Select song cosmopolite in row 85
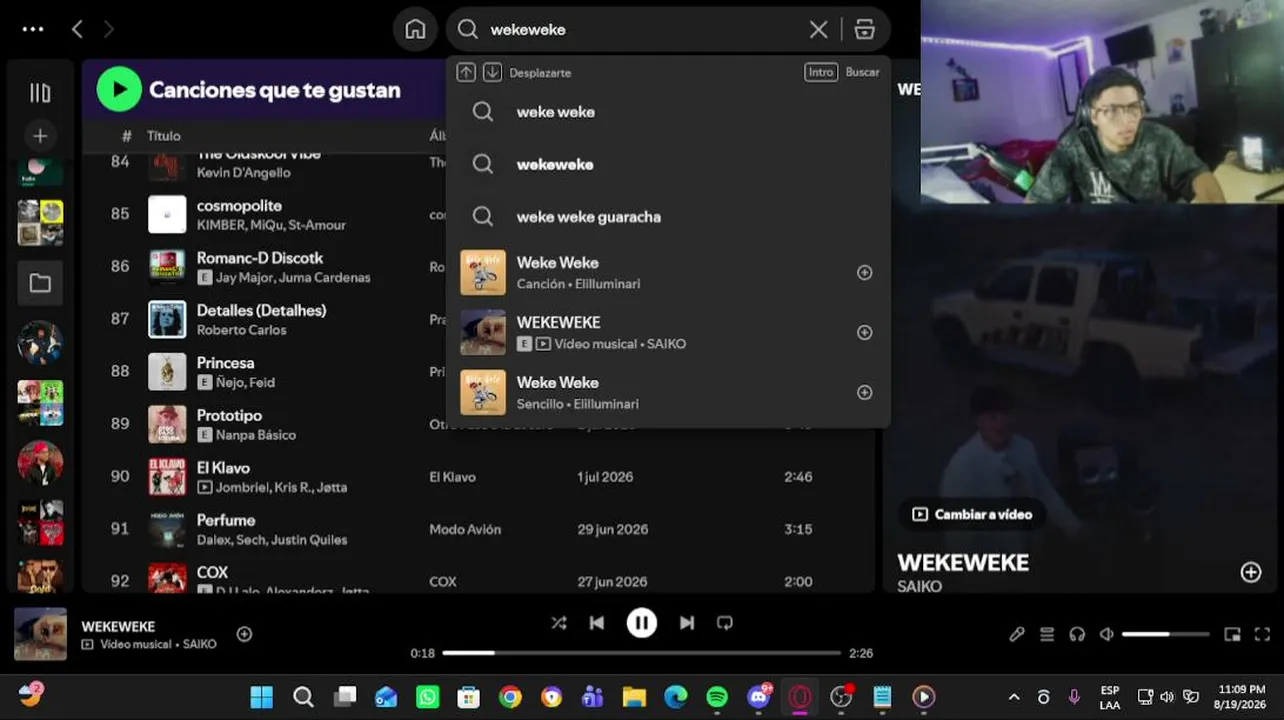This screenshot has width=1284, height=720. (x=239, y=205)
